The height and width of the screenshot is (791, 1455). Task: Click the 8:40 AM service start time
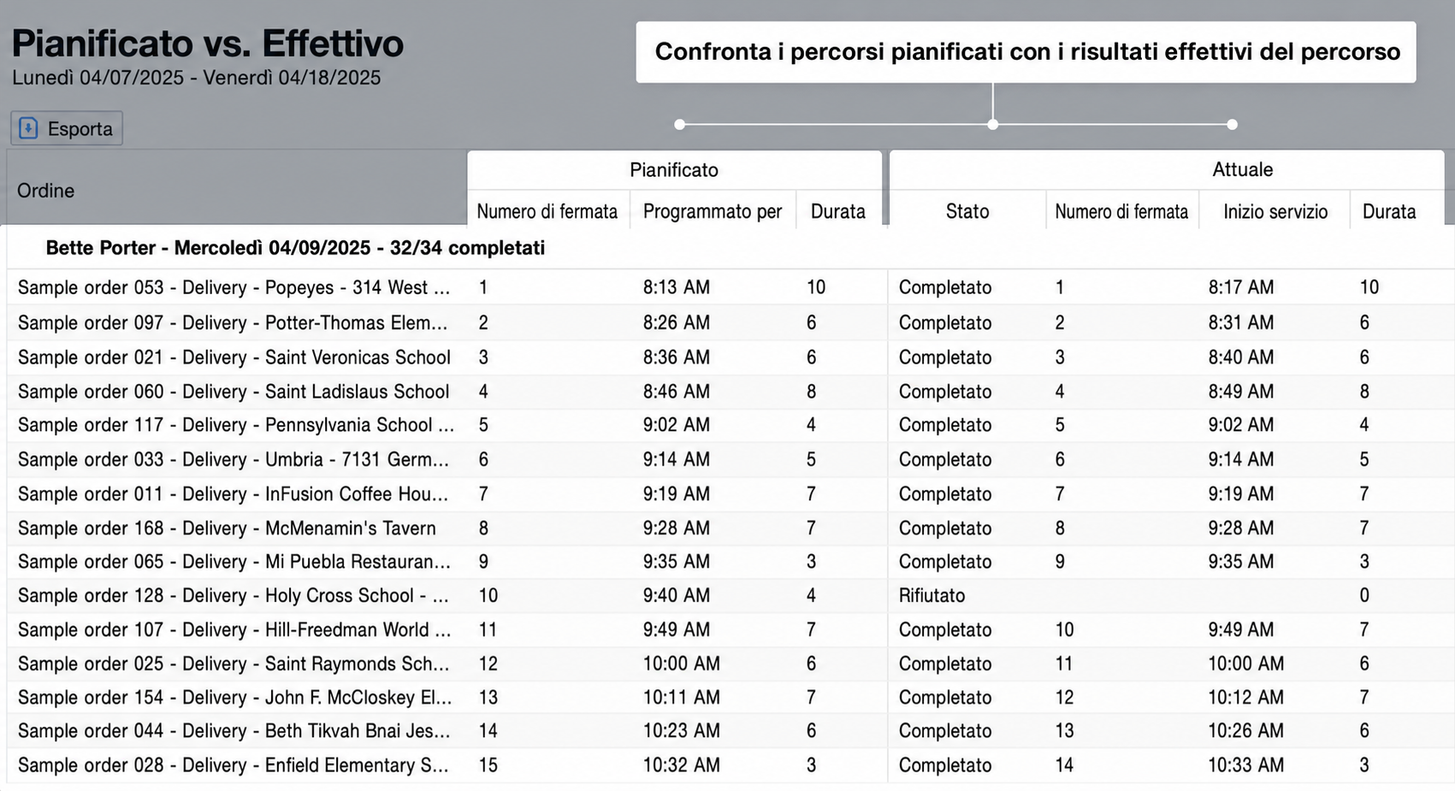[1241, 357]
